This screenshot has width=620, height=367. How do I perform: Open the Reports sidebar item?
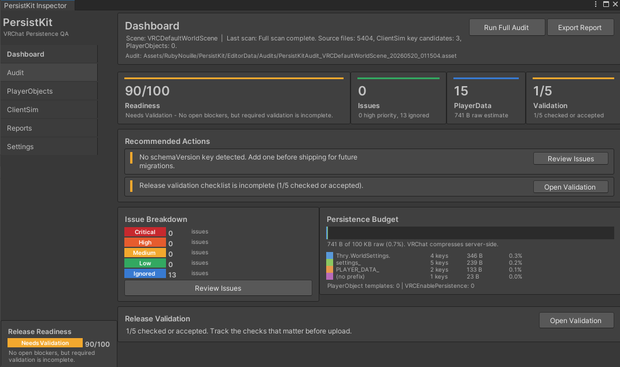pyautogui.click(x=49, y=128)
